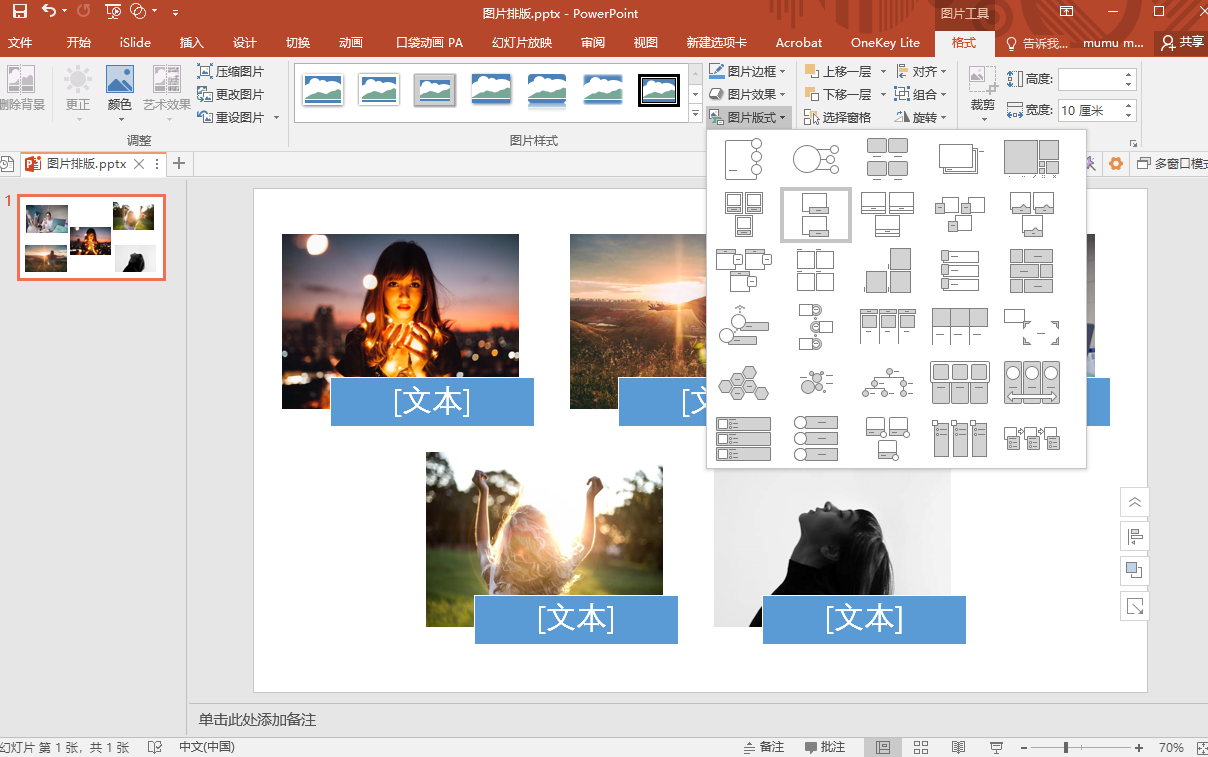This screenshot has height=757, width=1208.
Task: Choose the Circular Picture Callout layout
Action: (x=815, y=159)
